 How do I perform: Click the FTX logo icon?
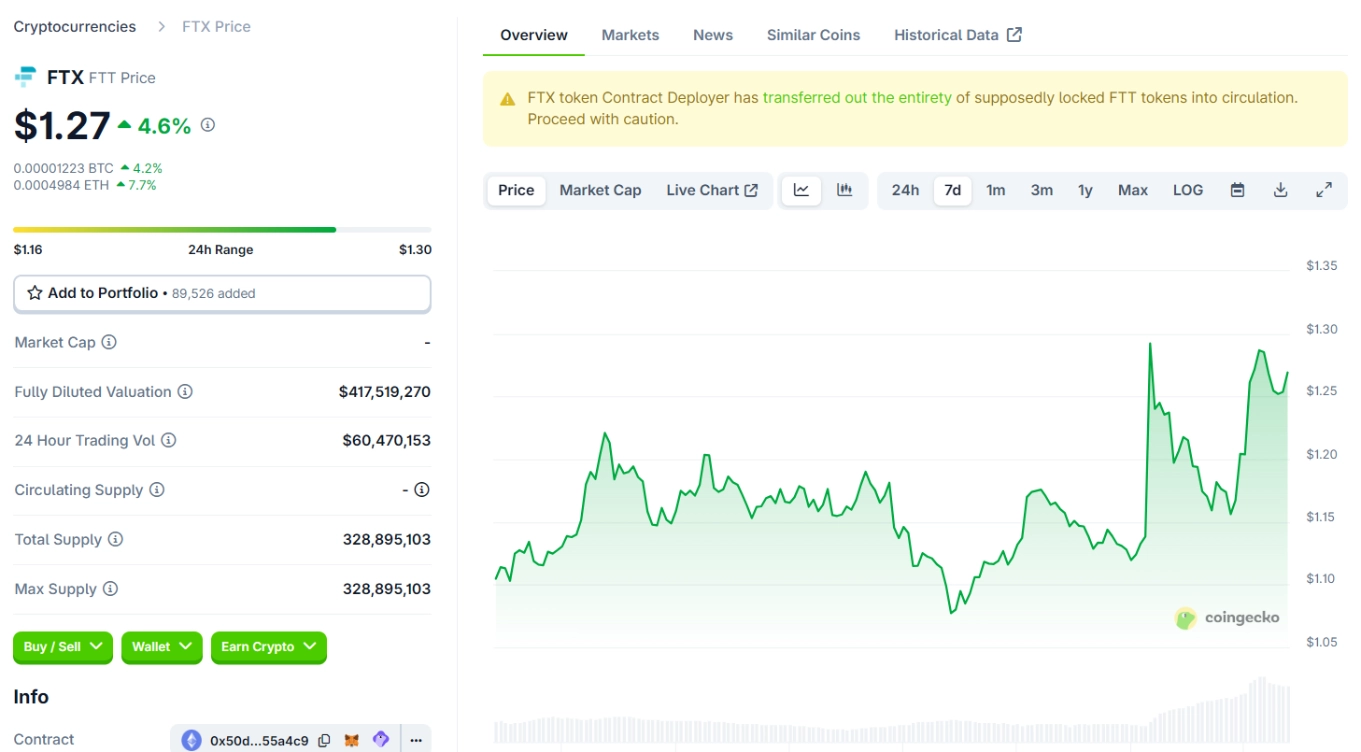point(25,77)
